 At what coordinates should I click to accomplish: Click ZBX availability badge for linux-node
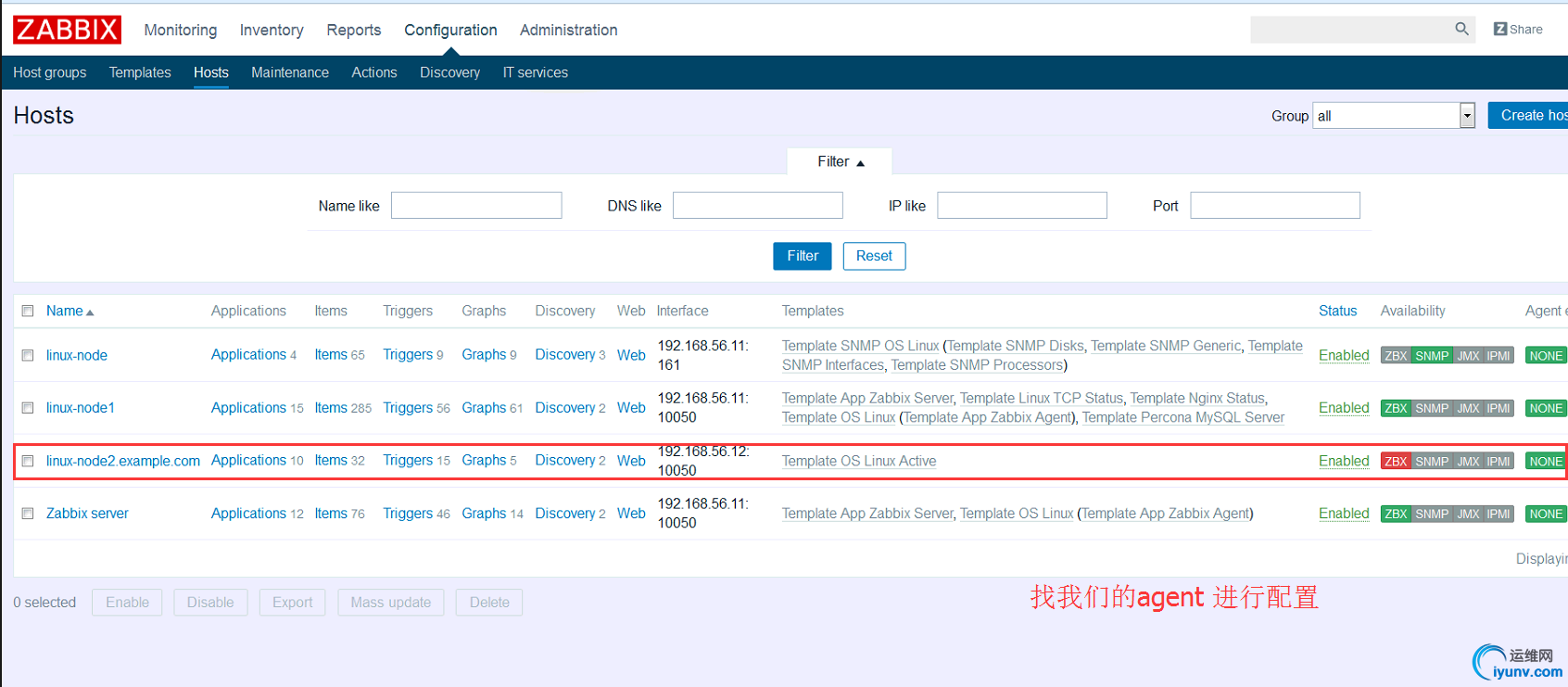(x=1396, y=356)
